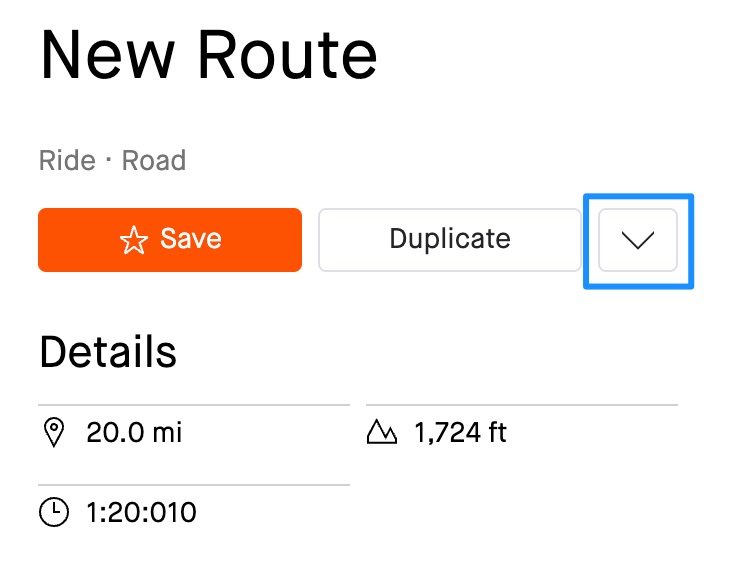Expand the chevron dropdown next to Duplicate
Screen dimensions: 730x576
[637, 240]
